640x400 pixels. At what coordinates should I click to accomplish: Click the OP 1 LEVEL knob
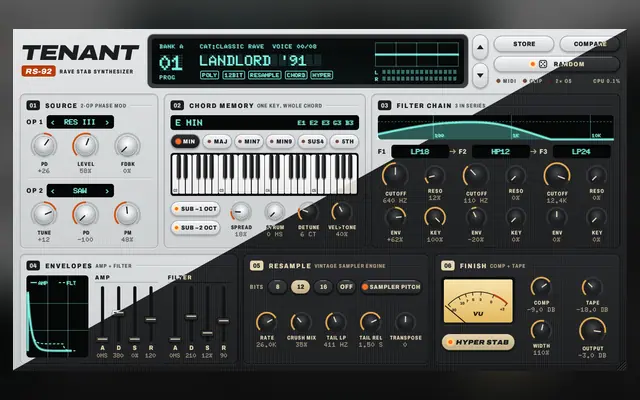click(x=86, y=146)
